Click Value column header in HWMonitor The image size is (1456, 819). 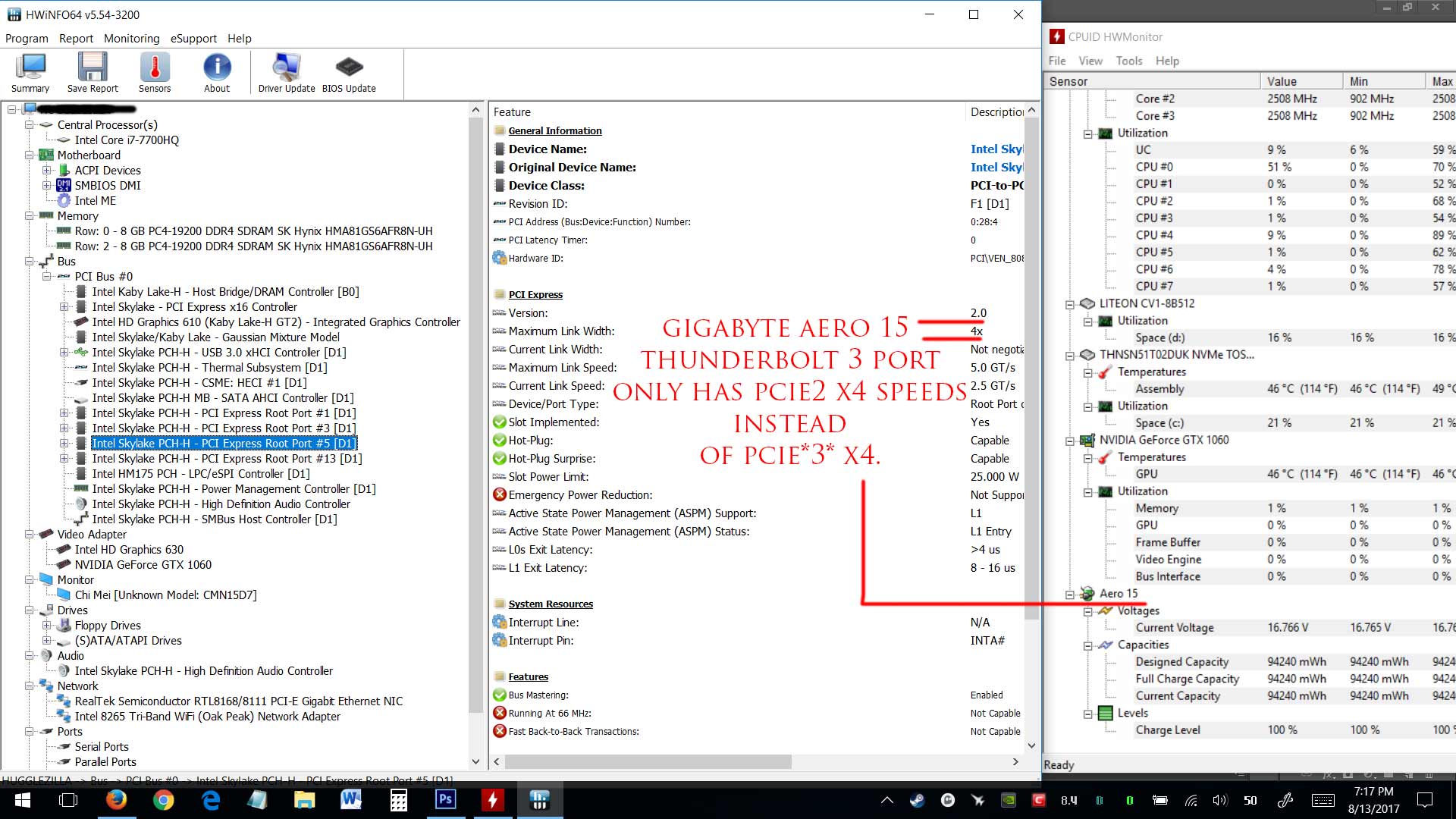coord(1301,81)
